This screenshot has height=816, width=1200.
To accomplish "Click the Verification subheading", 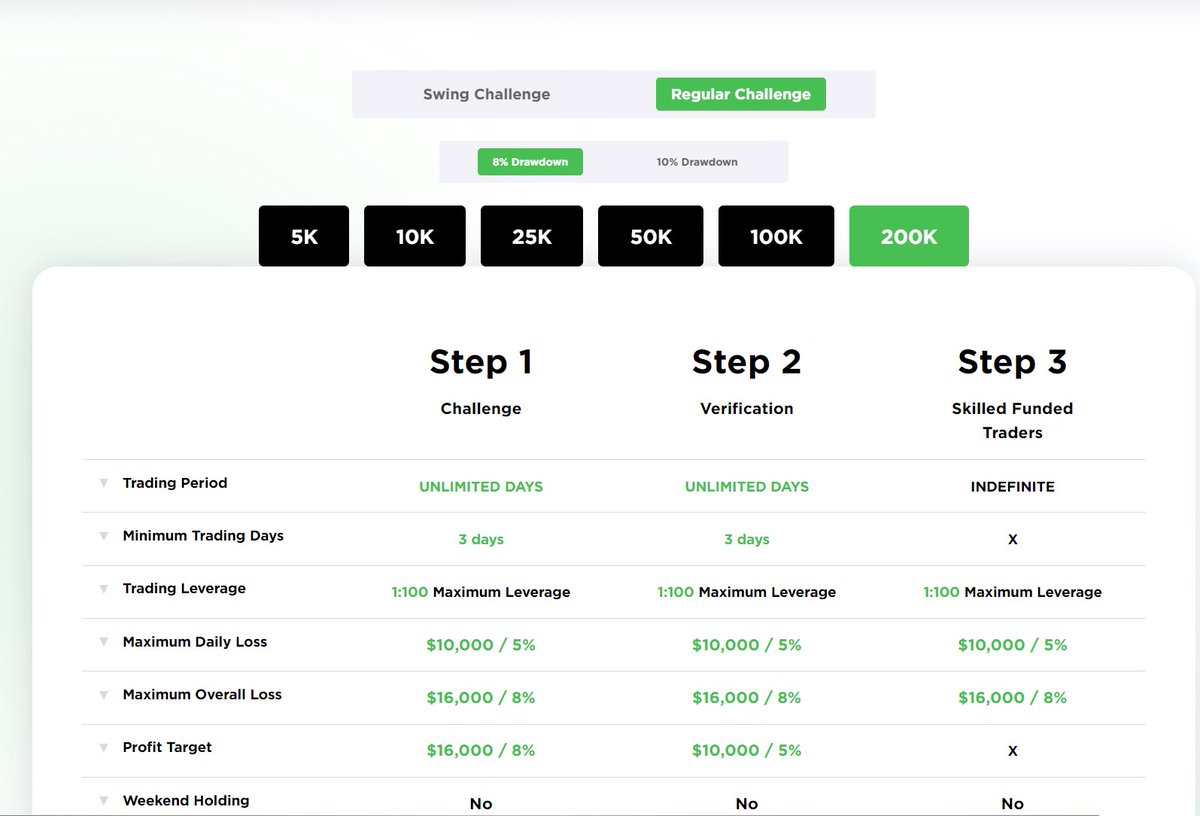I will tap(747, 409).
